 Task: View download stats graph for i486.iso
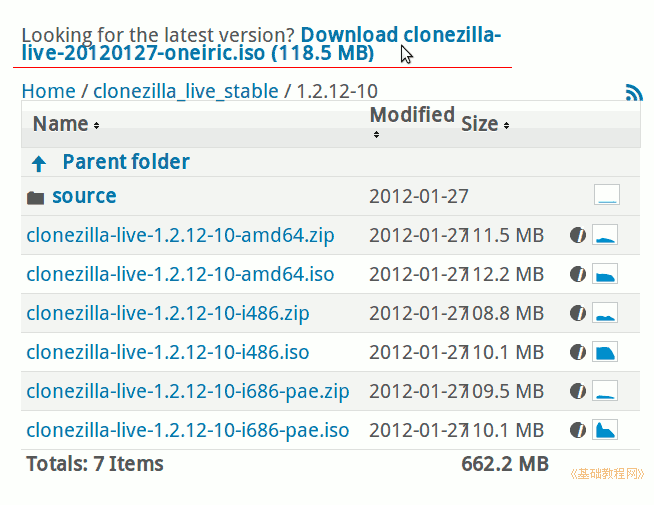click(605, 352)
